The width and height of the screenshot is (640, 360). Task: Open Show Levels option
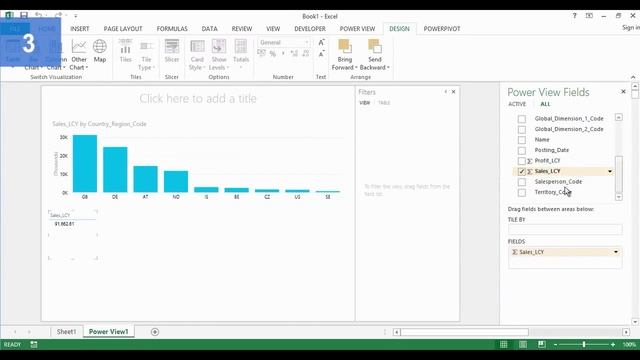(x=219, y=55)
